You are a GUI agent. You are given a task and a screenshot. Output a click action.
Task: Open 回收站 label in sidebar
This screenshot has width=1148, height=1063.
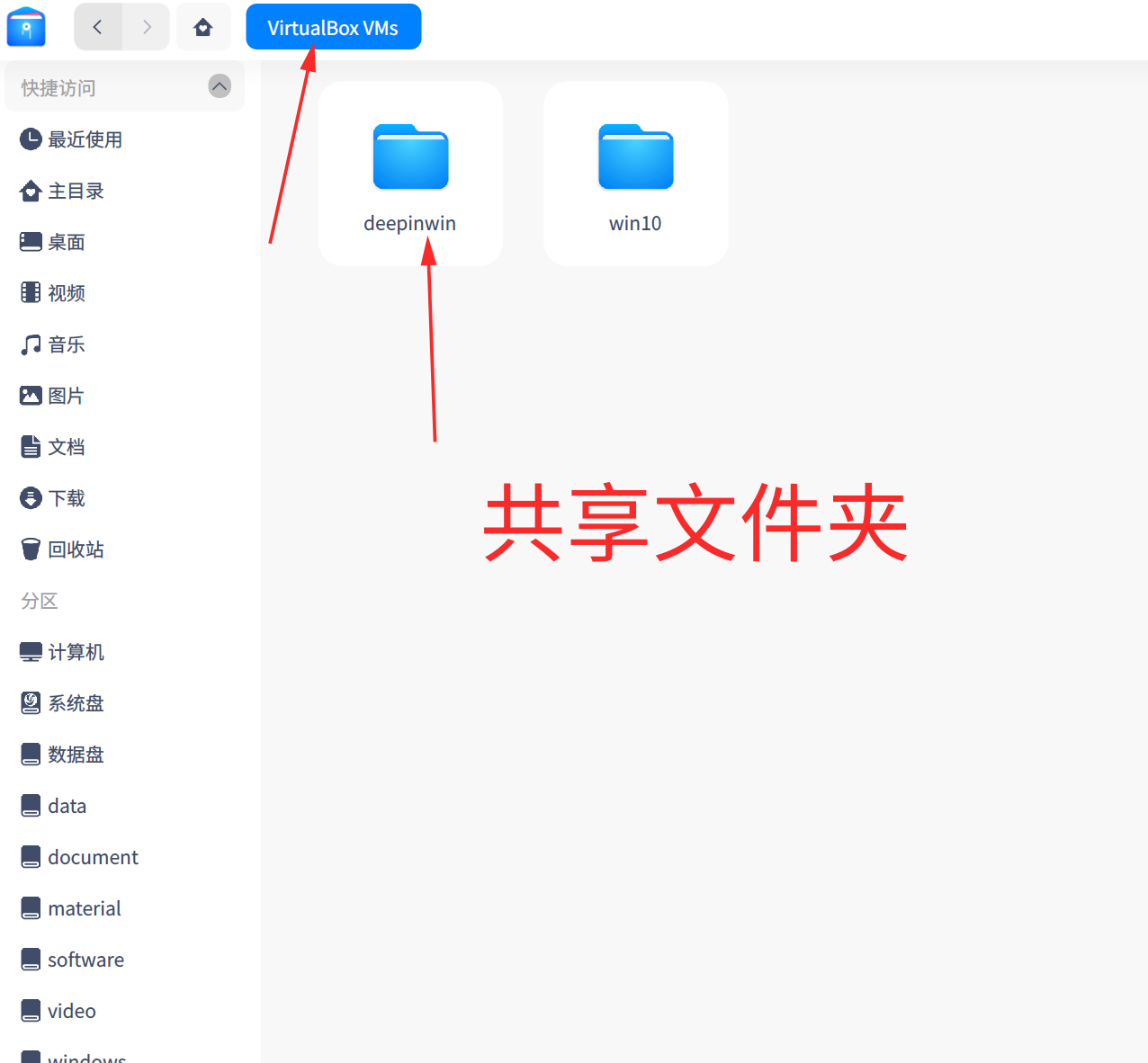[76, 549]
